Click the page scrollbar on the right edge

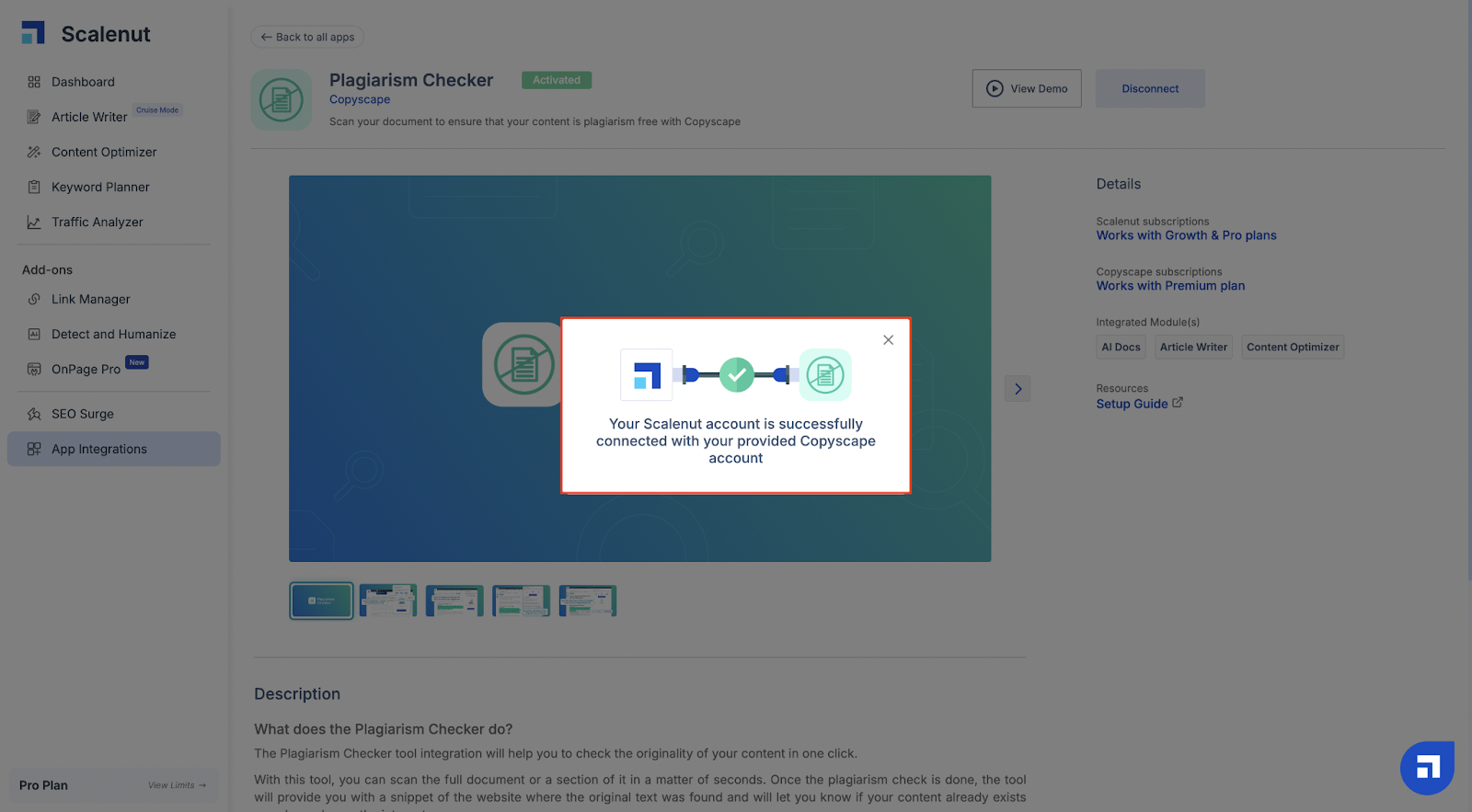(1468, 290)
